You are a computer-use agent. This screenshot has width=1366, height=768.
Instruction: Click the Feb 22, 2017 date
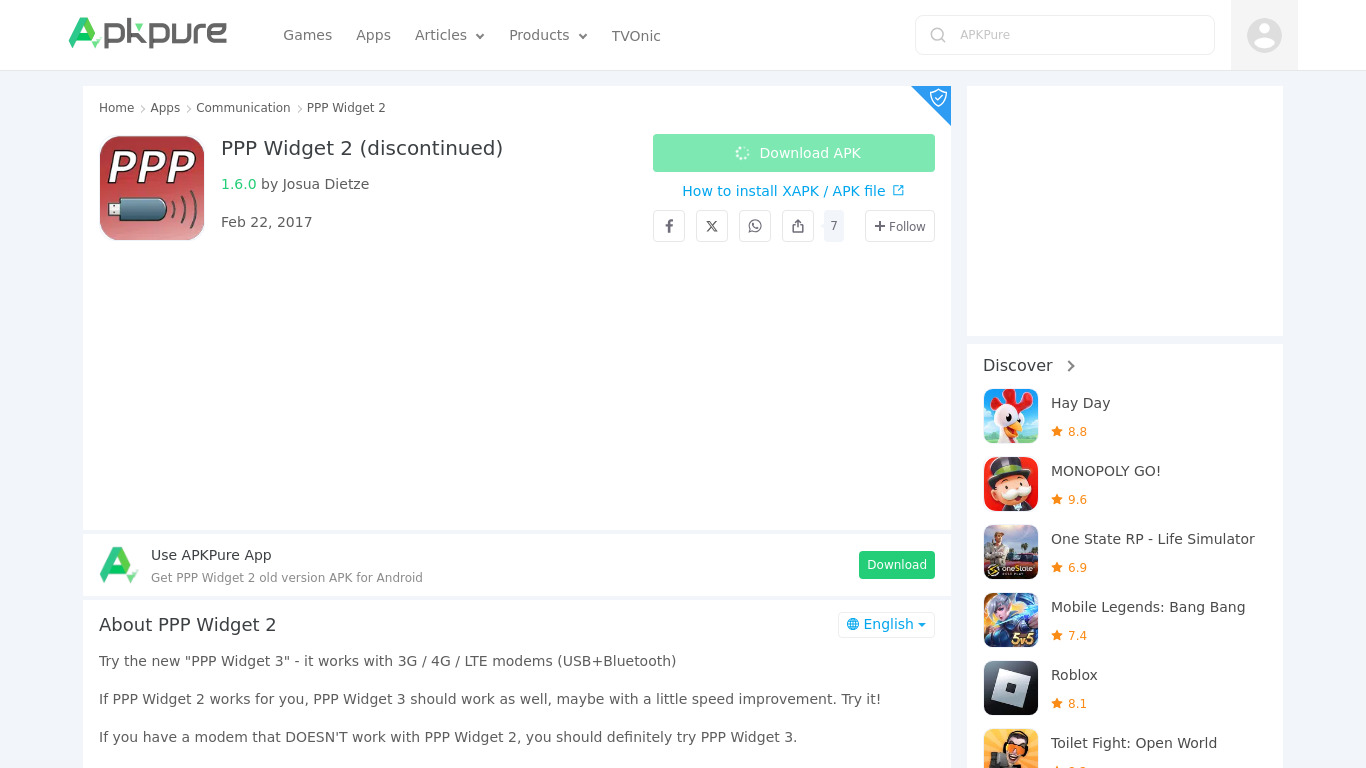click(x=267, y=222)
